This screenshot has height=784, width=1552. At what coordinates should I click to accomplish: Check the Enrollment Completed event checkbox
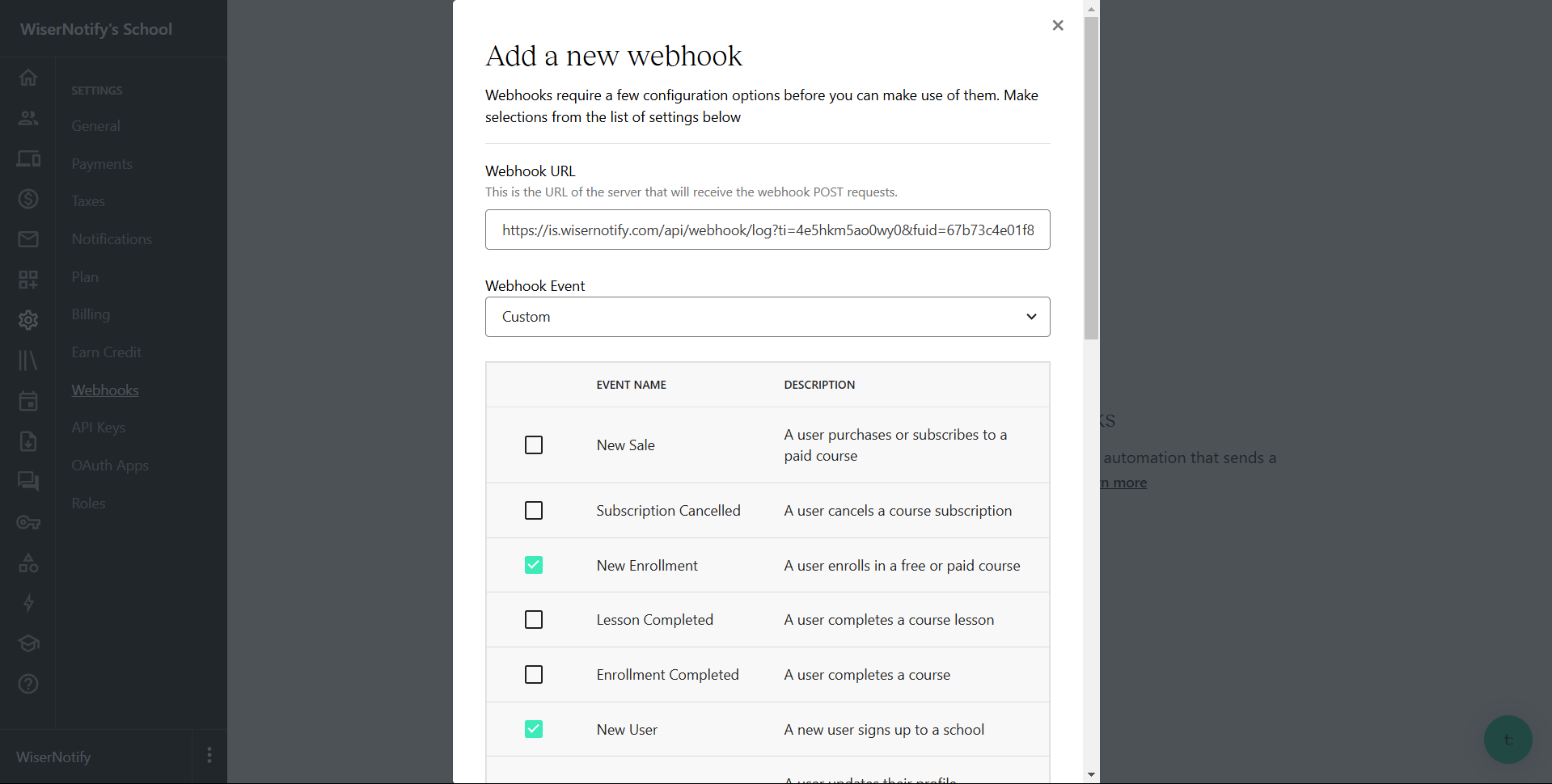534,675
